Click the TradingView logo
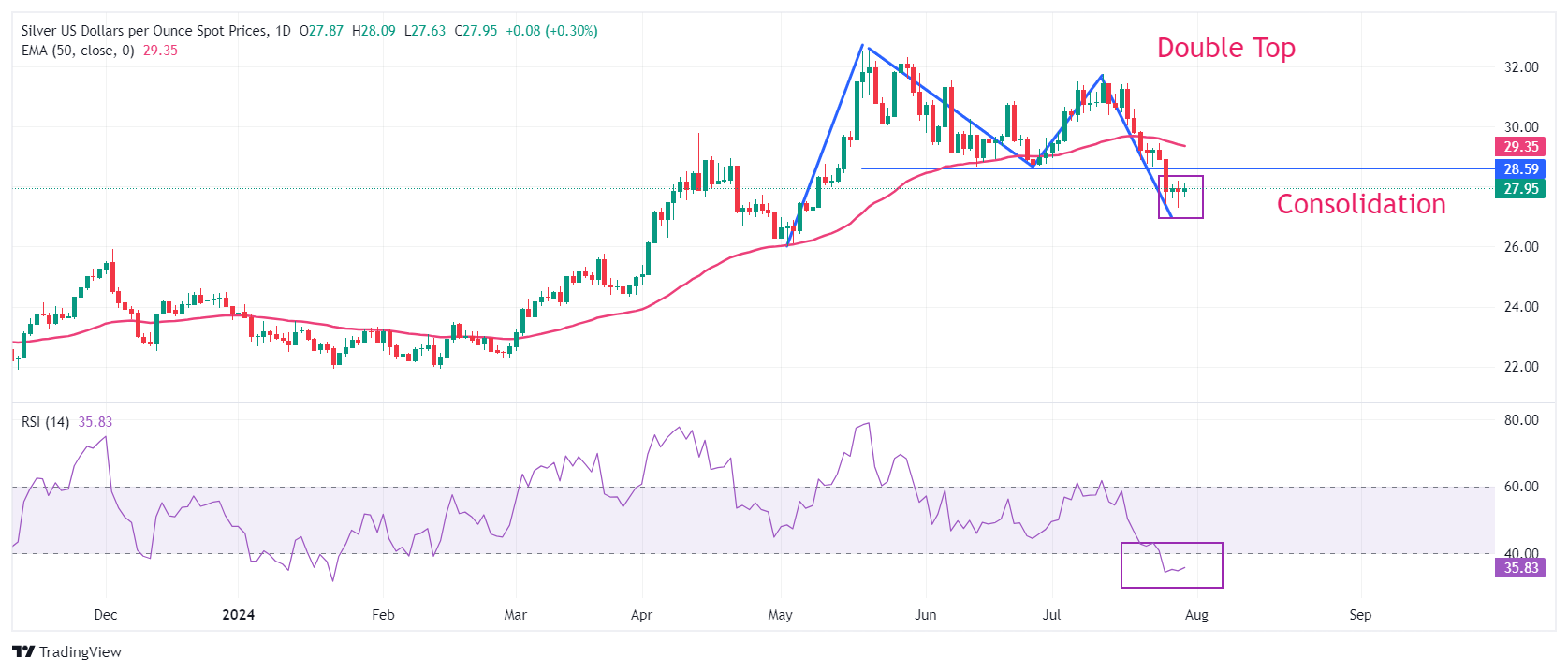The height and width of the screenshot is (672, 1568). tap(66, 651)
